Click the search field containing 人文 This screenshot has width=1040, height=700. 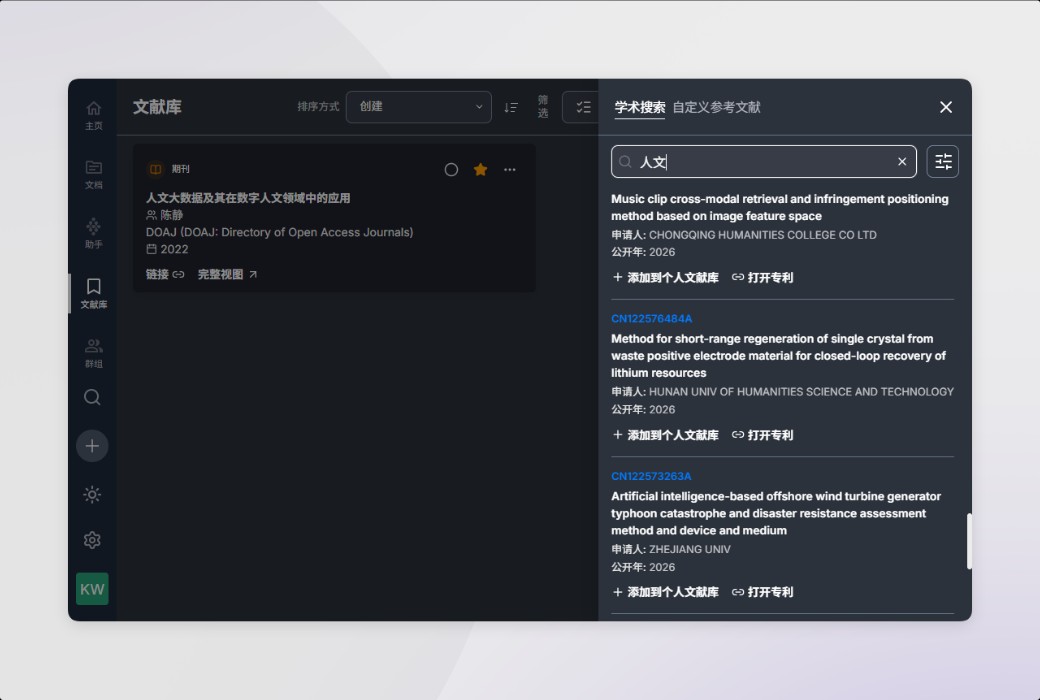(763, 162)
